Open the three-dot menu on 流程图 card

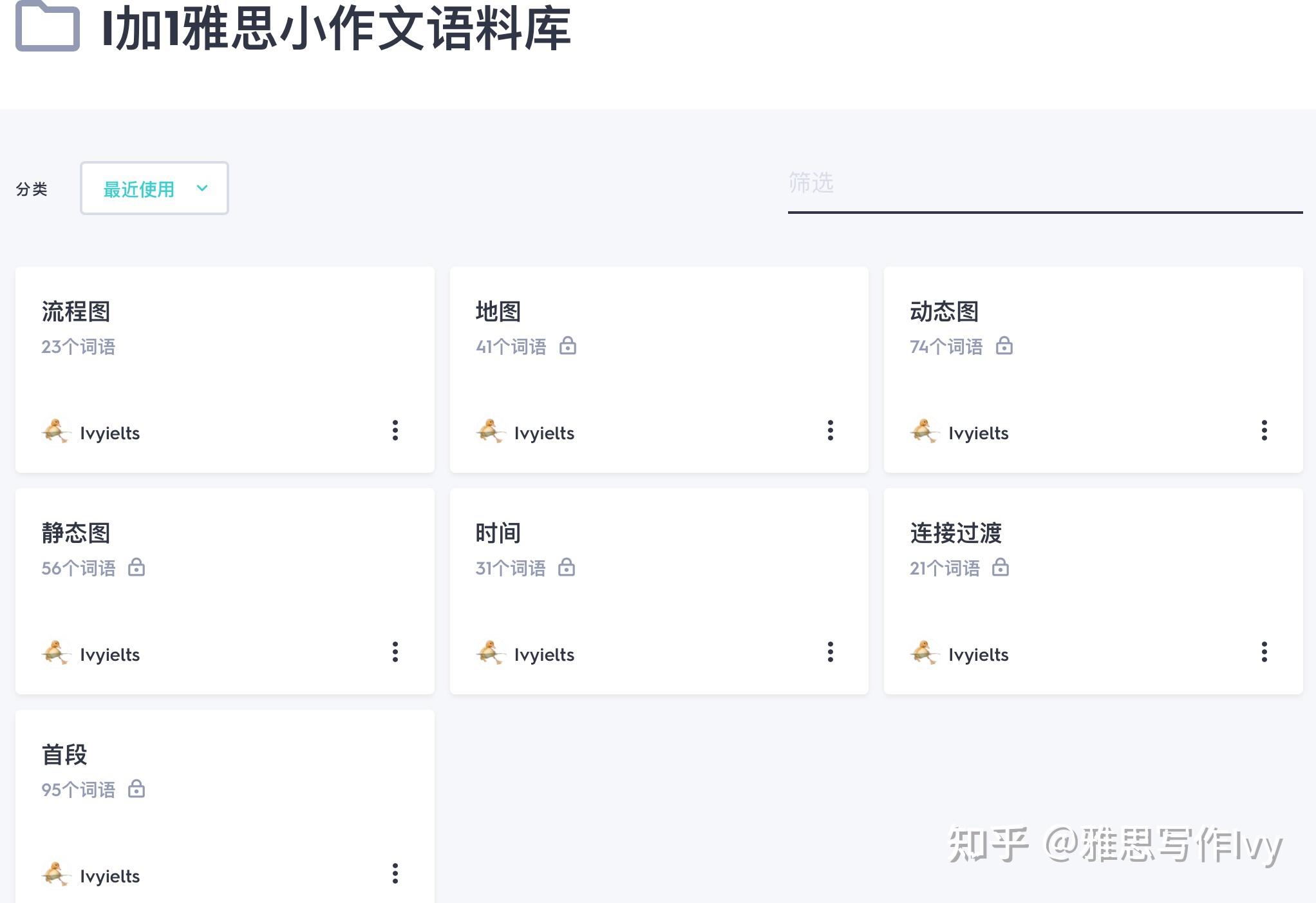tap(395, 430)
